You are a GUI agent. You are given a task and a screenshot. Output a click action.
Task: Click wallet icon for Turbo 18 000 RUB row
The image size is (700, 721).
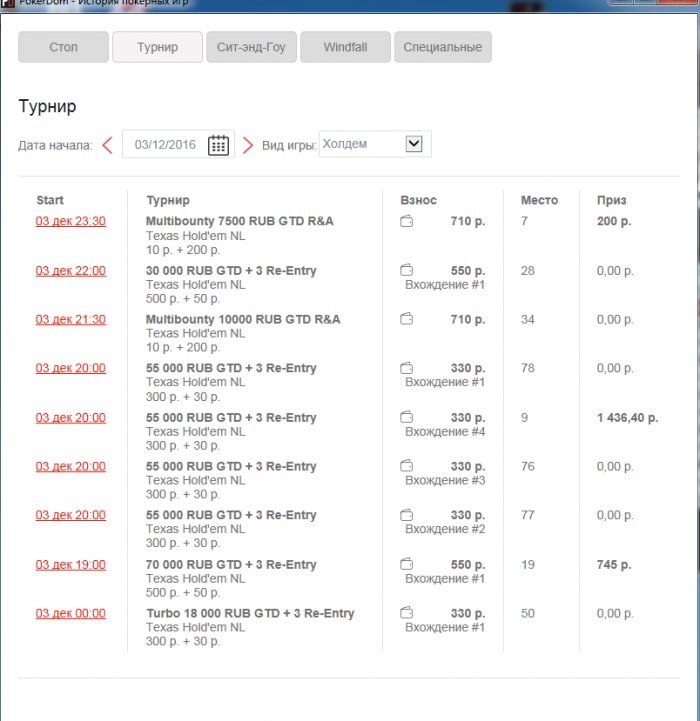click(x=407, y=612)
